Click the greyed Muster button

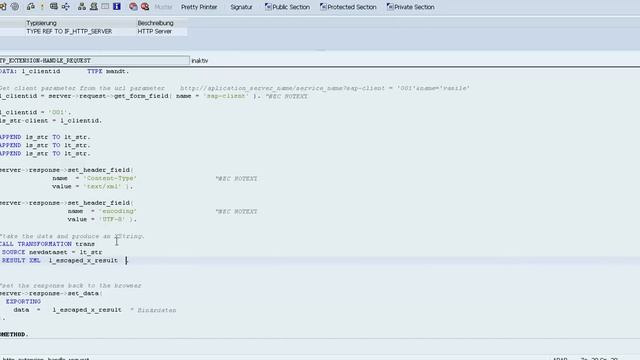click(163, 7)
